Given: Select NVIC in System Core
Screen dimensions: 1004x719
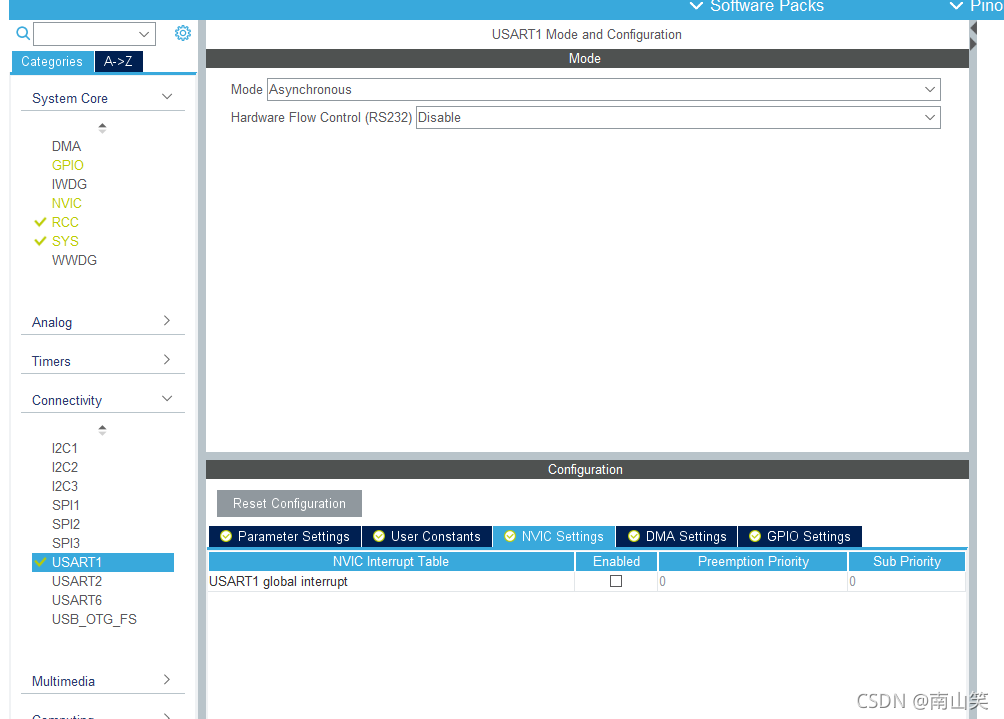Looking at the screenshot, I should [67, 204].
